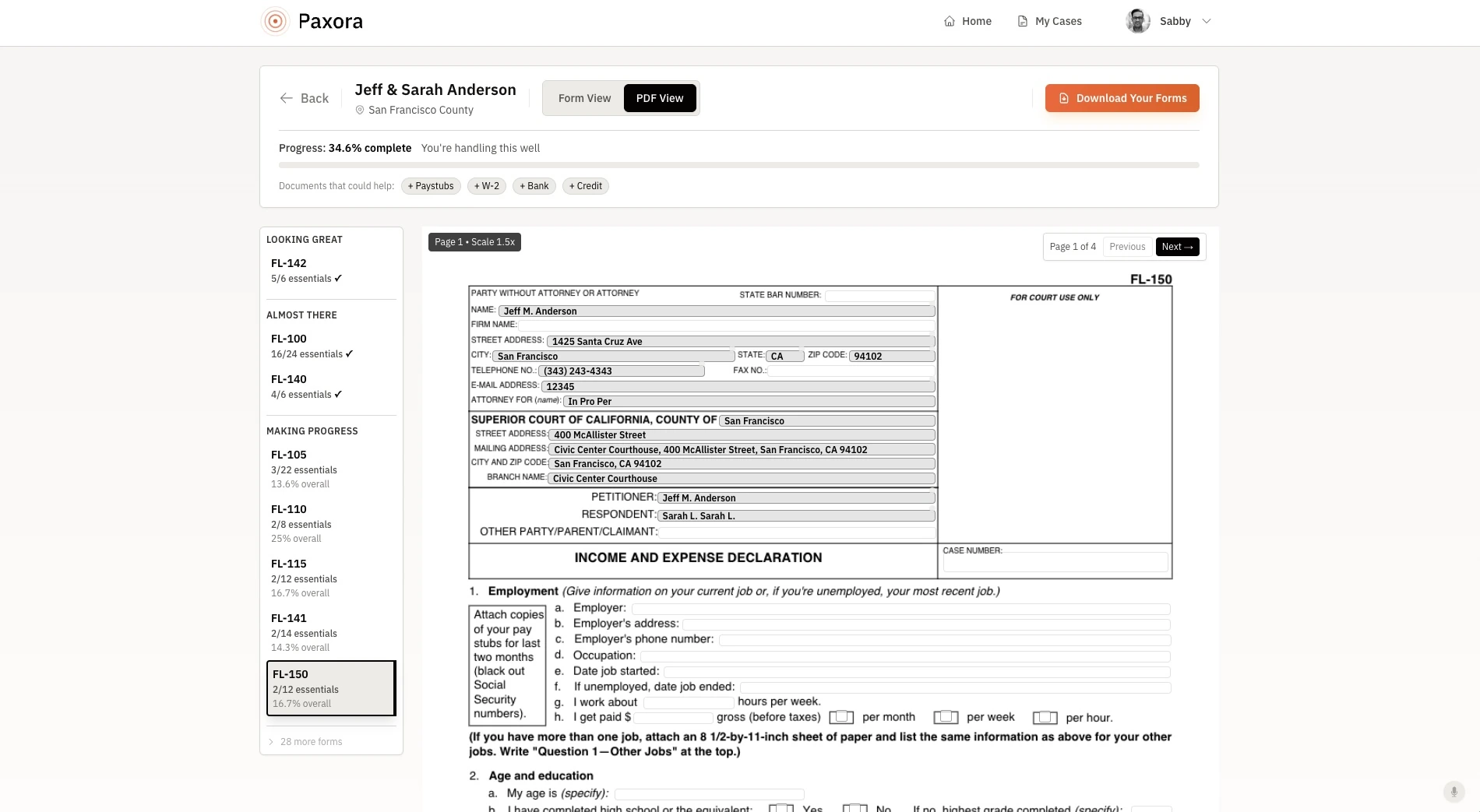Click the STATE BAR NUMBER field

(879, 296)
